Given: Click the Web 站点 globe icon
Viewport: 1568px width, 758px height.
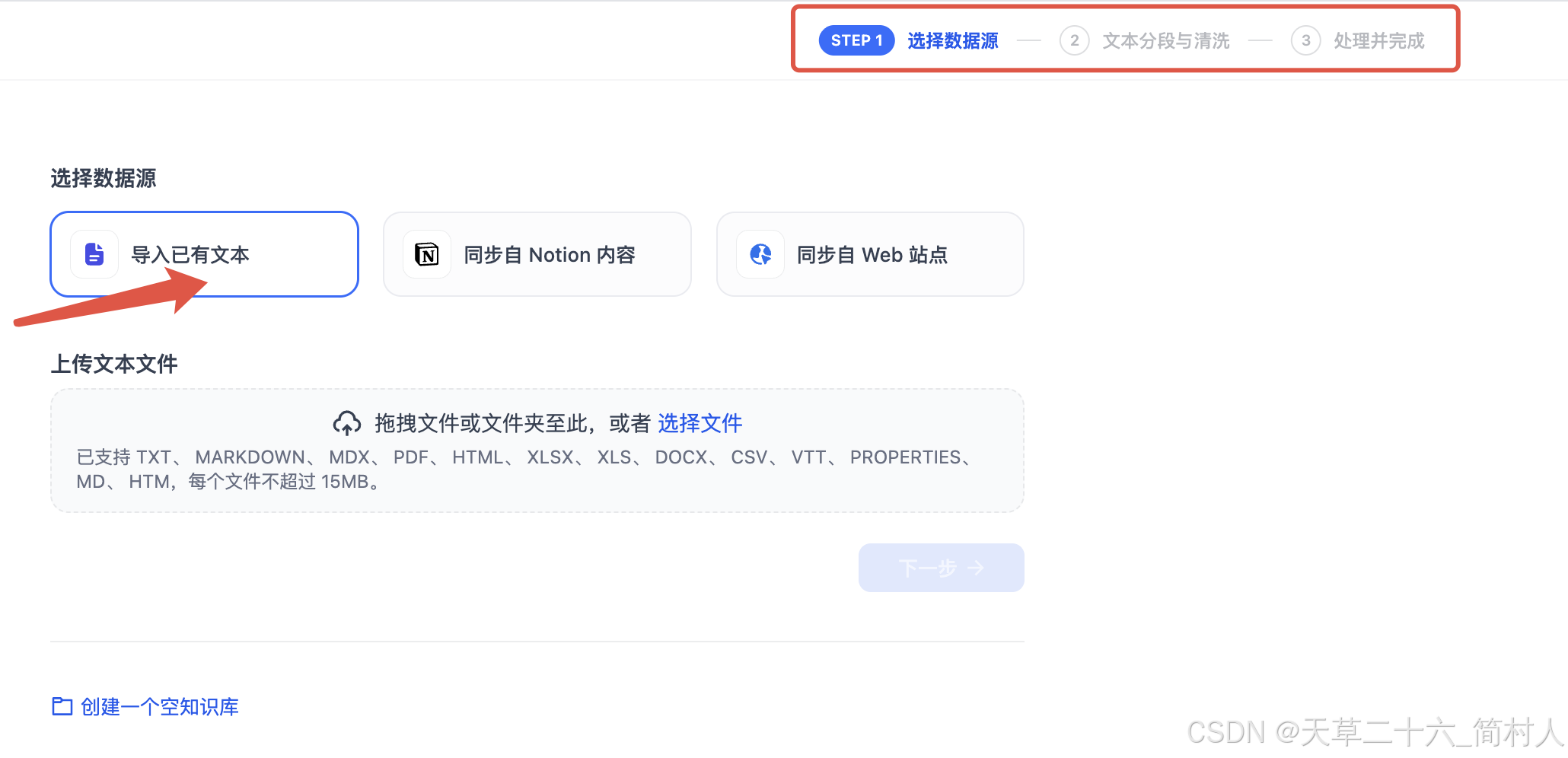Looking at the screenshot, I should [760, 254].
